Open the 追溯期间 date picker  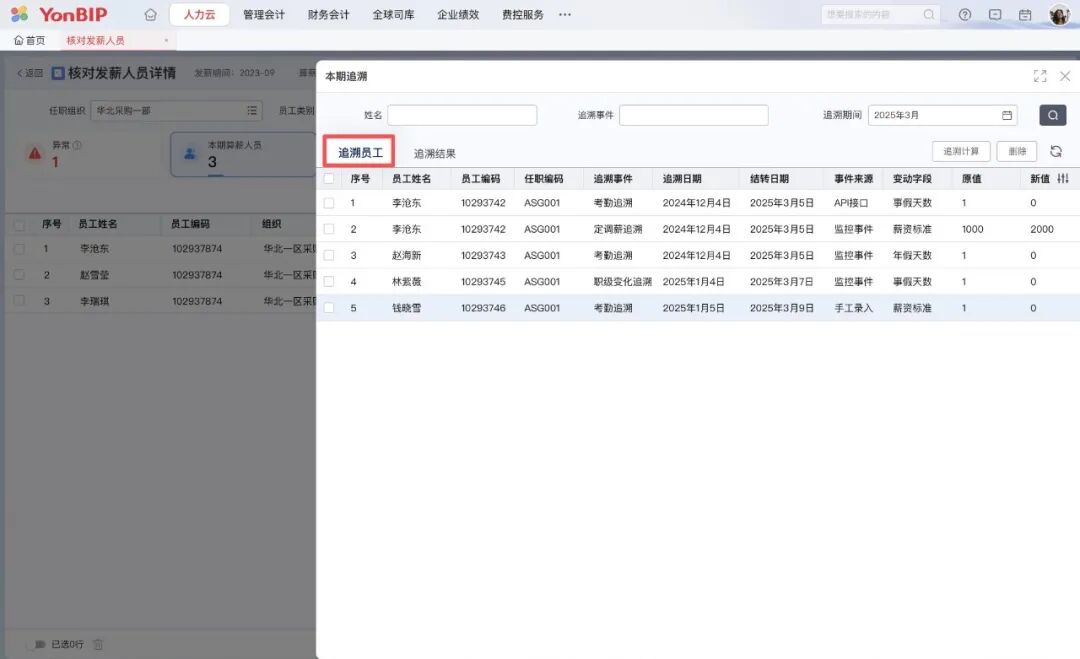click(942, 115)
